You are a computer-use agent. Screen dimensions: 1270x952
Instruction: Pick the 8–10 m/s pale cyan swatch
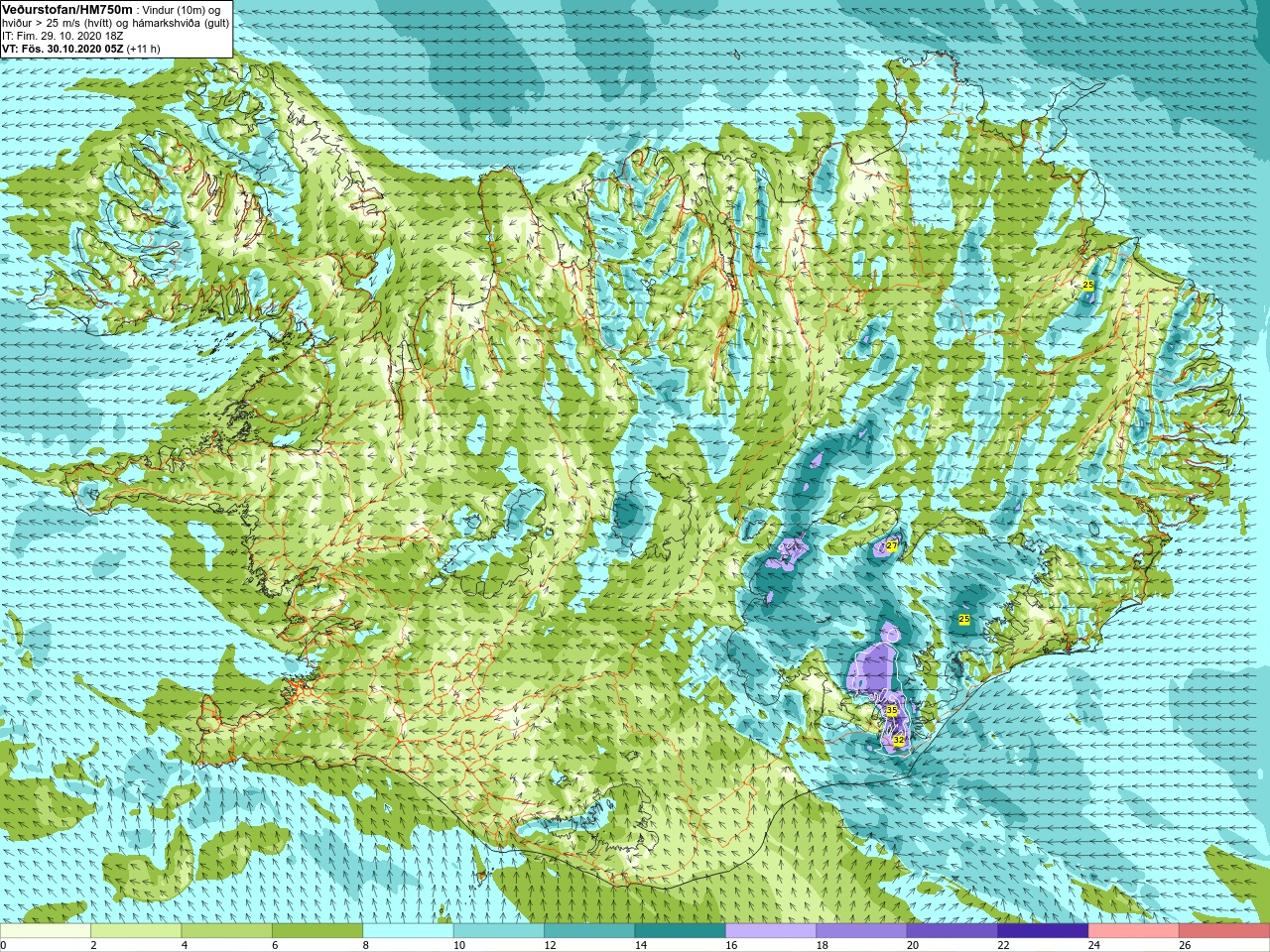pyautogui.click(x=408, y=931)
